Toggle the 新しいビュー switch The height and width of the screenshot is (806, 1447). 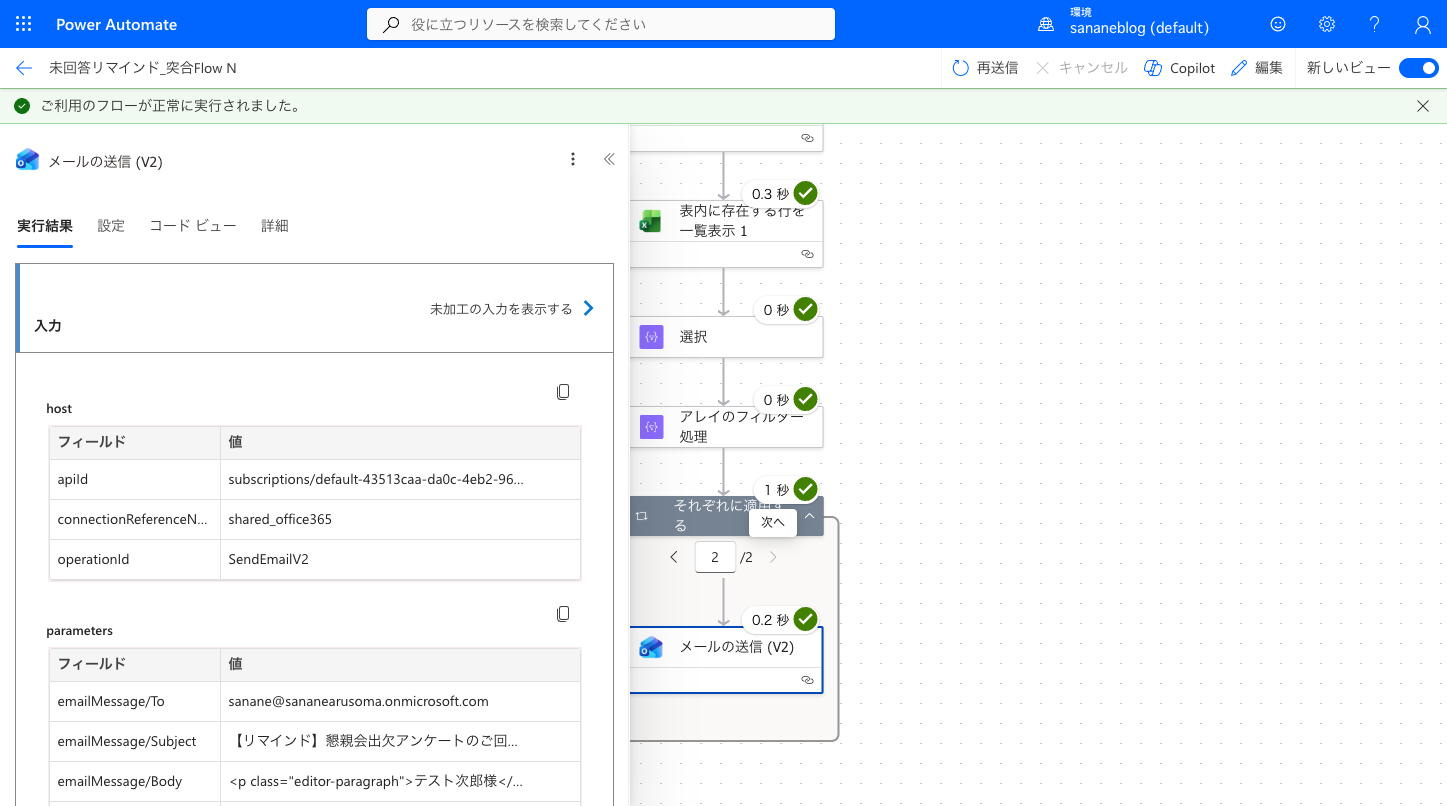tap(1418, 68)
